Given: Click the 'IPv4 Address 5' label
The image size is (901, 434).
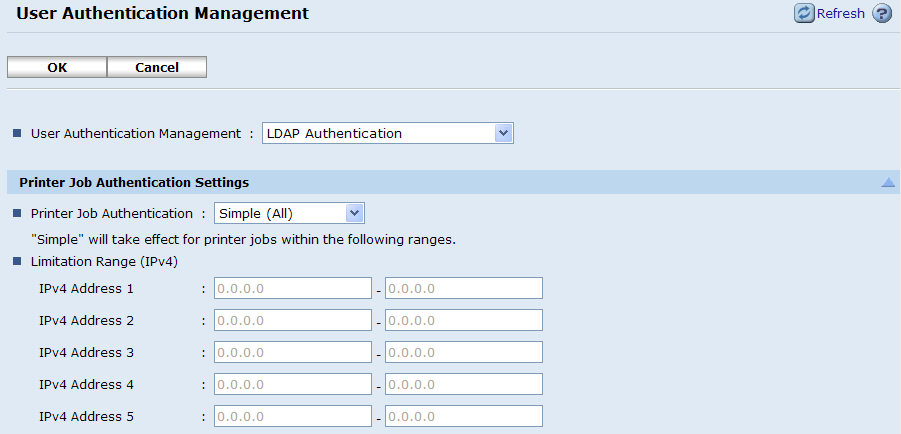Looking at the screenshot, I should [86, 416].
